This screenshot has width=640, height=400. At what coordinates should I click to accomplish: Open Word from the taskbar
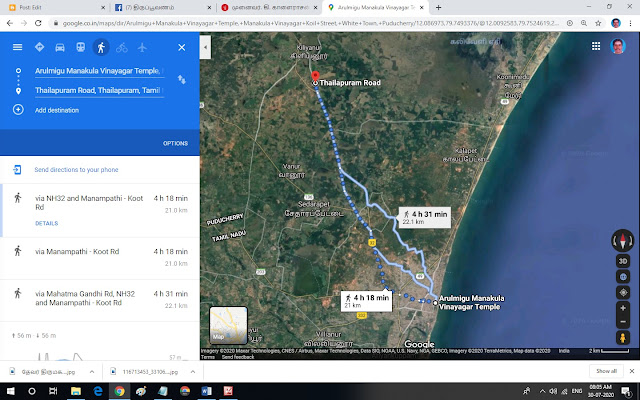point(207,391)
